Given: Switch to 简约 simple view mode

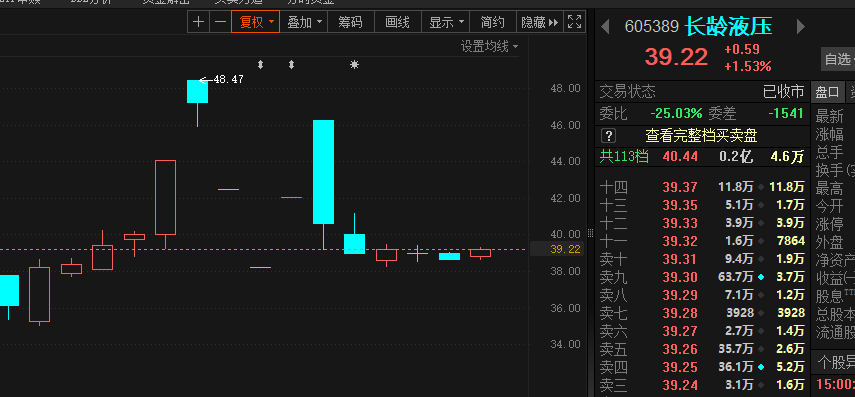Looking at the screenshot, I should click(x=492, y=22).
